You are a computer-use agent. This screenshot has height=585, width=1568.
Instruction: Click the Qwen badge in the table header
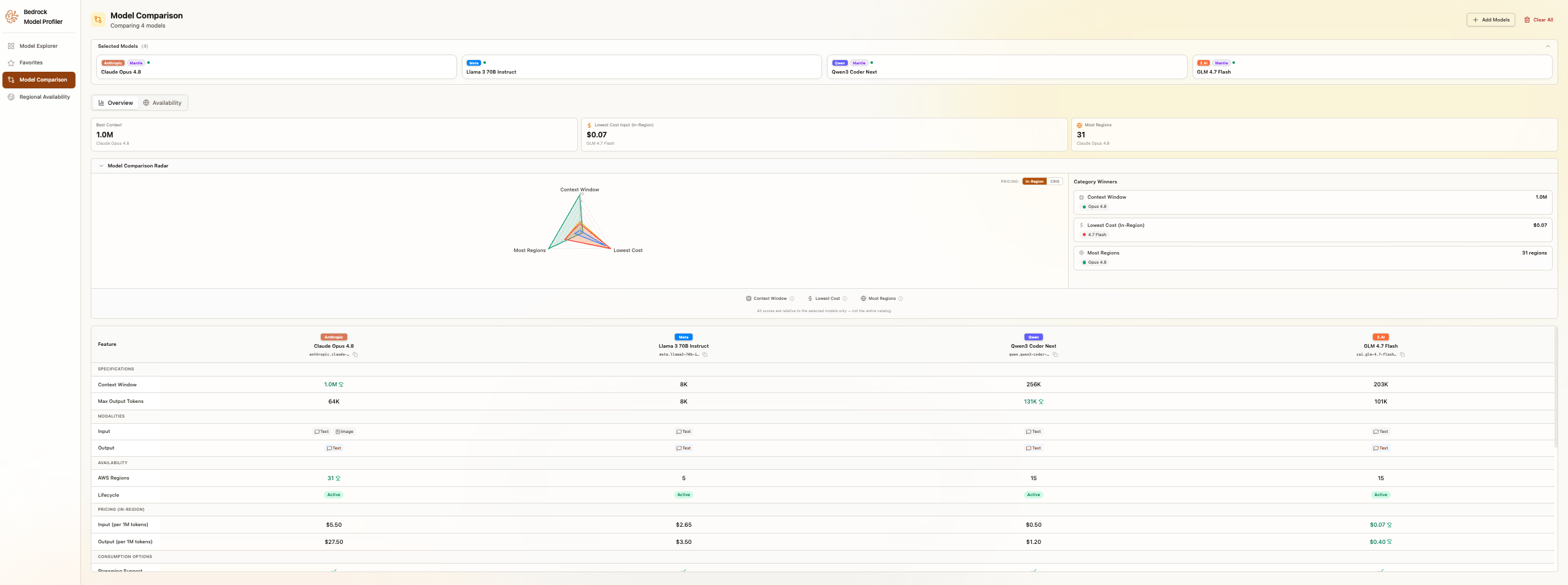click(x=1034, y=337)
